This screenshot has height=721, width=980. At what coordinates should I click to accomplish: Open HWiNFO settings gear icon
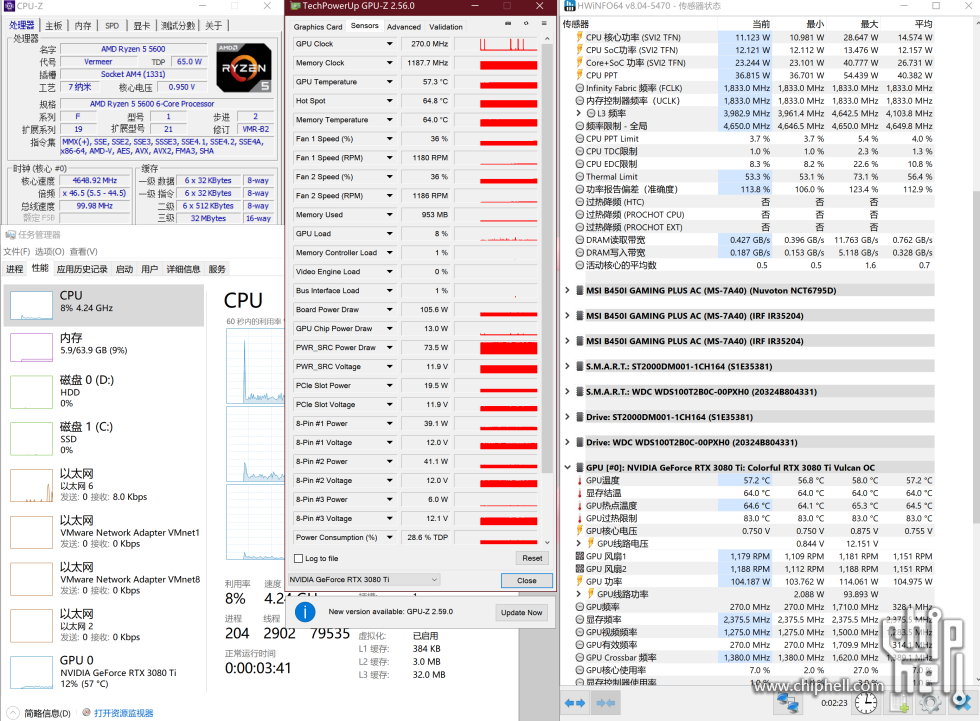931,704
